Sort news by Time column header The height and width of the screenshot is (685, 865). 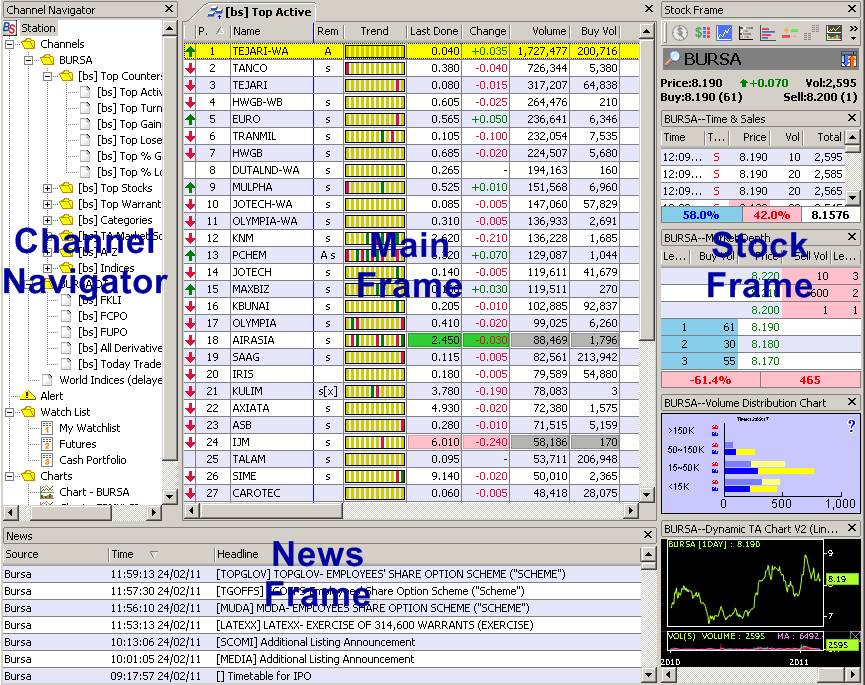coord(161,554)
